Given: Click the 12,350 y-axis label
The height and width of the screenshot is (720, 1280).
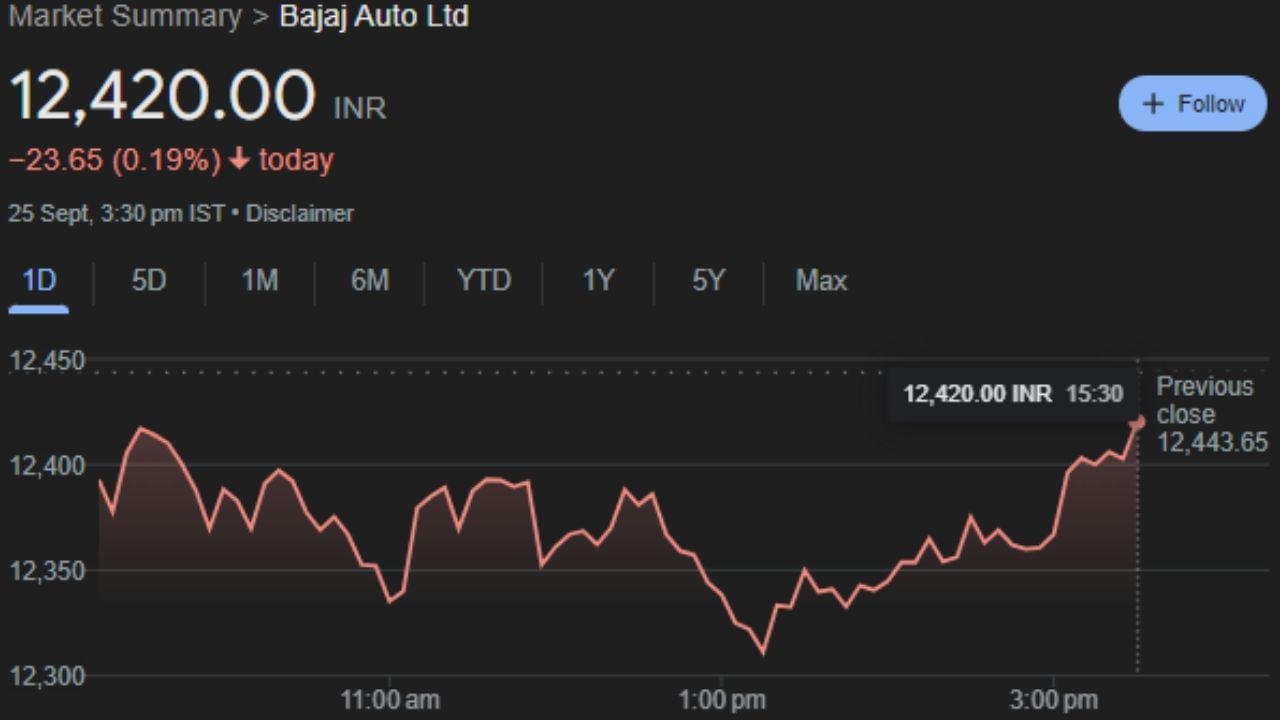Looking at the screenshot, I should 47,571.
